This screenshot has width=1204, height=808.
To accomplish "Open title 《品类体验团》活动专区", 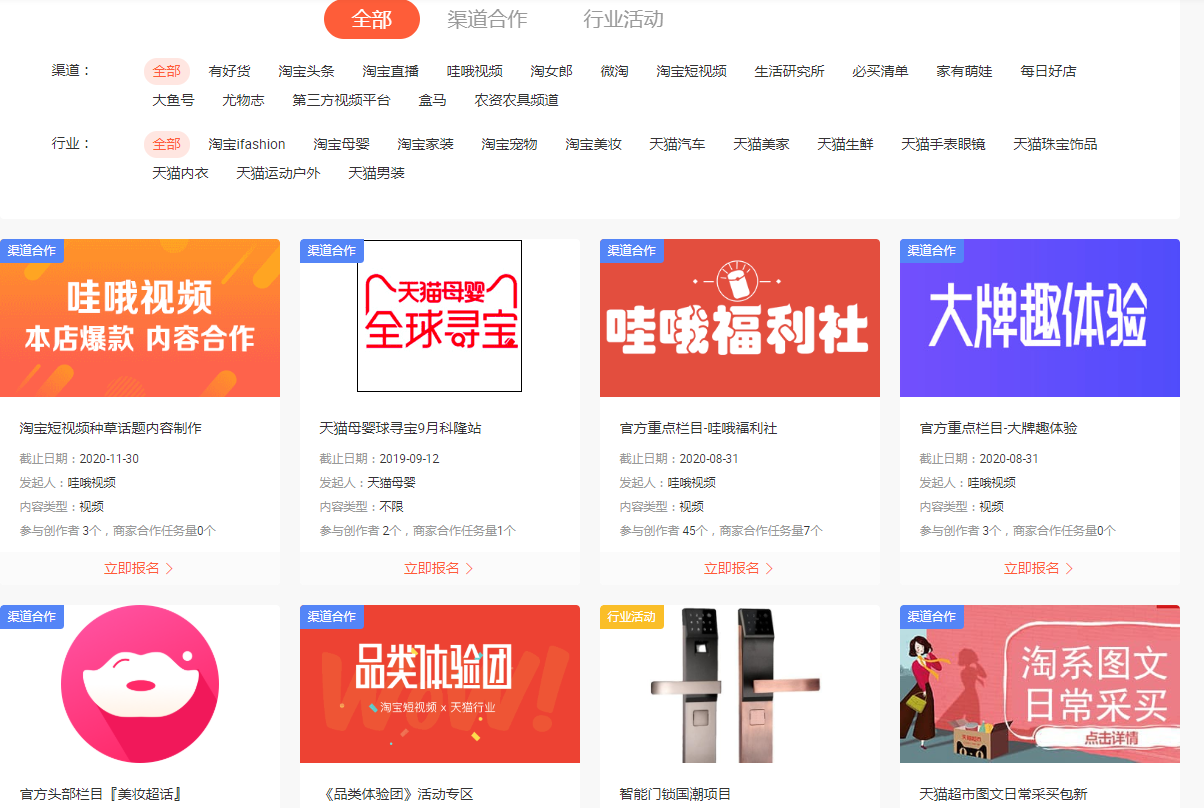I will 397,794.
